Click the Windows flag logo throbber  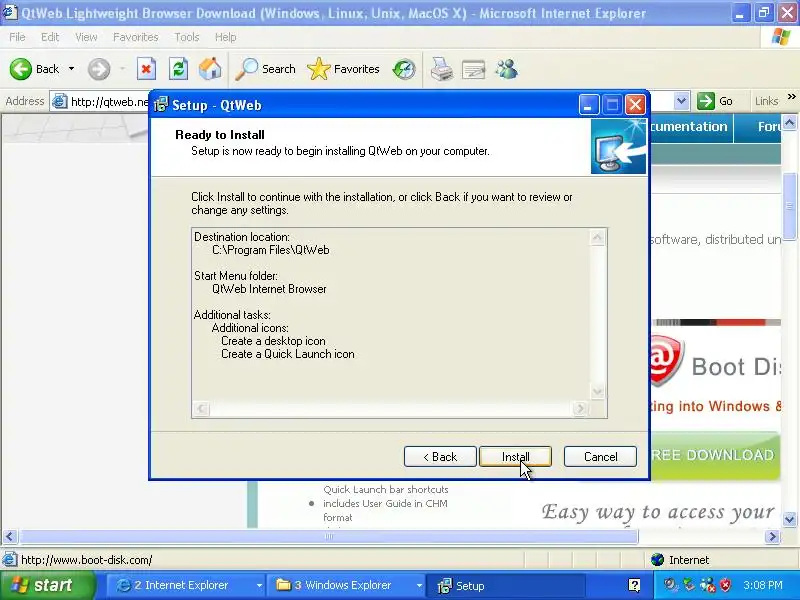(x=781, y=37)
